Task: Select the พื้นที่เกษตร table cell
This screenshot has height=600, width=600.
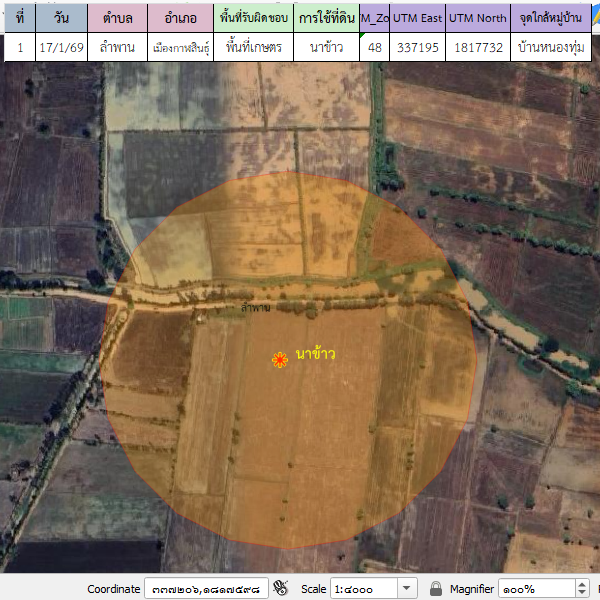Action: pos(253,47)
